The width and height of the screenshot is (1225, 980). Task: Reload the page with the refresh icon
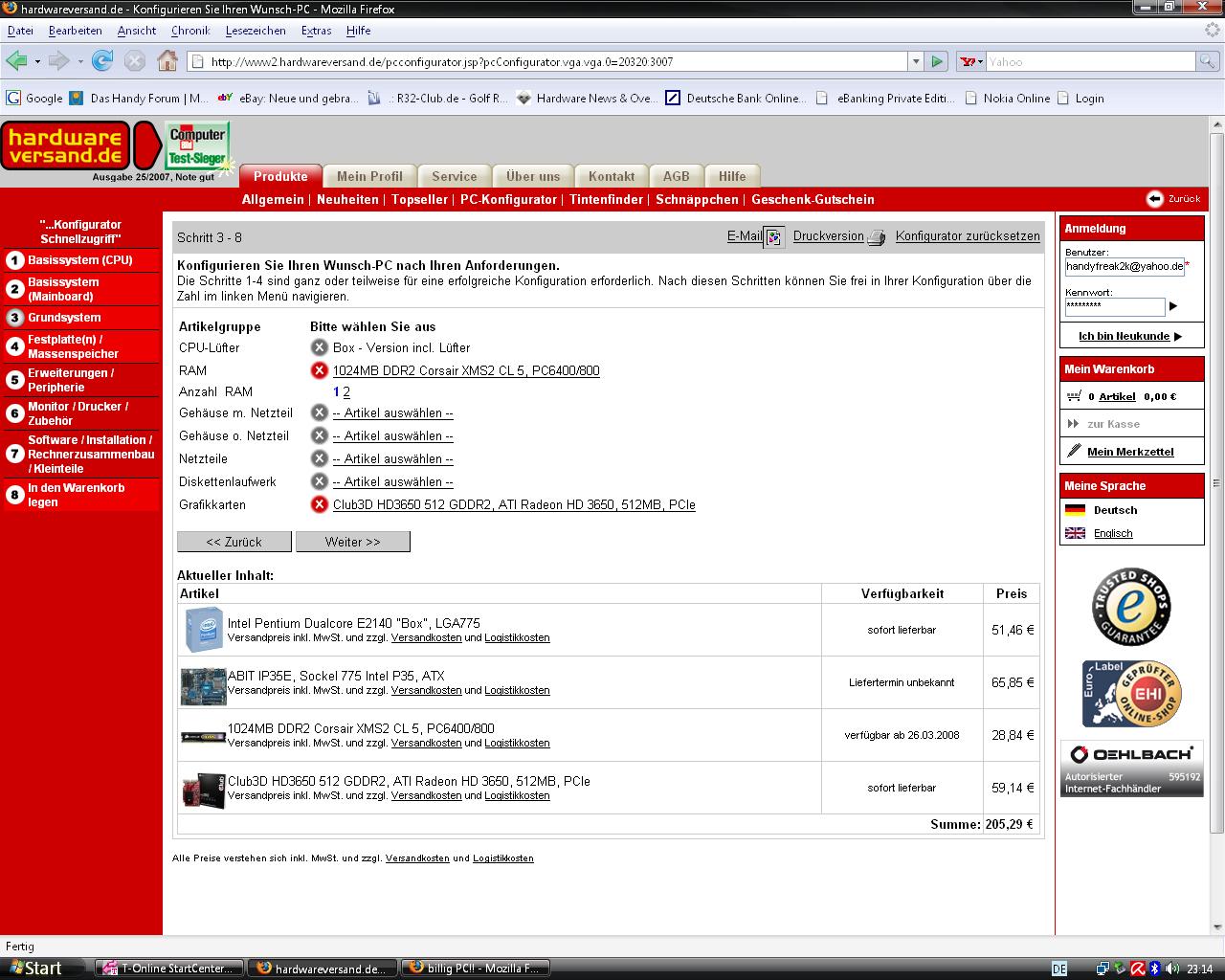coord(102,61)
